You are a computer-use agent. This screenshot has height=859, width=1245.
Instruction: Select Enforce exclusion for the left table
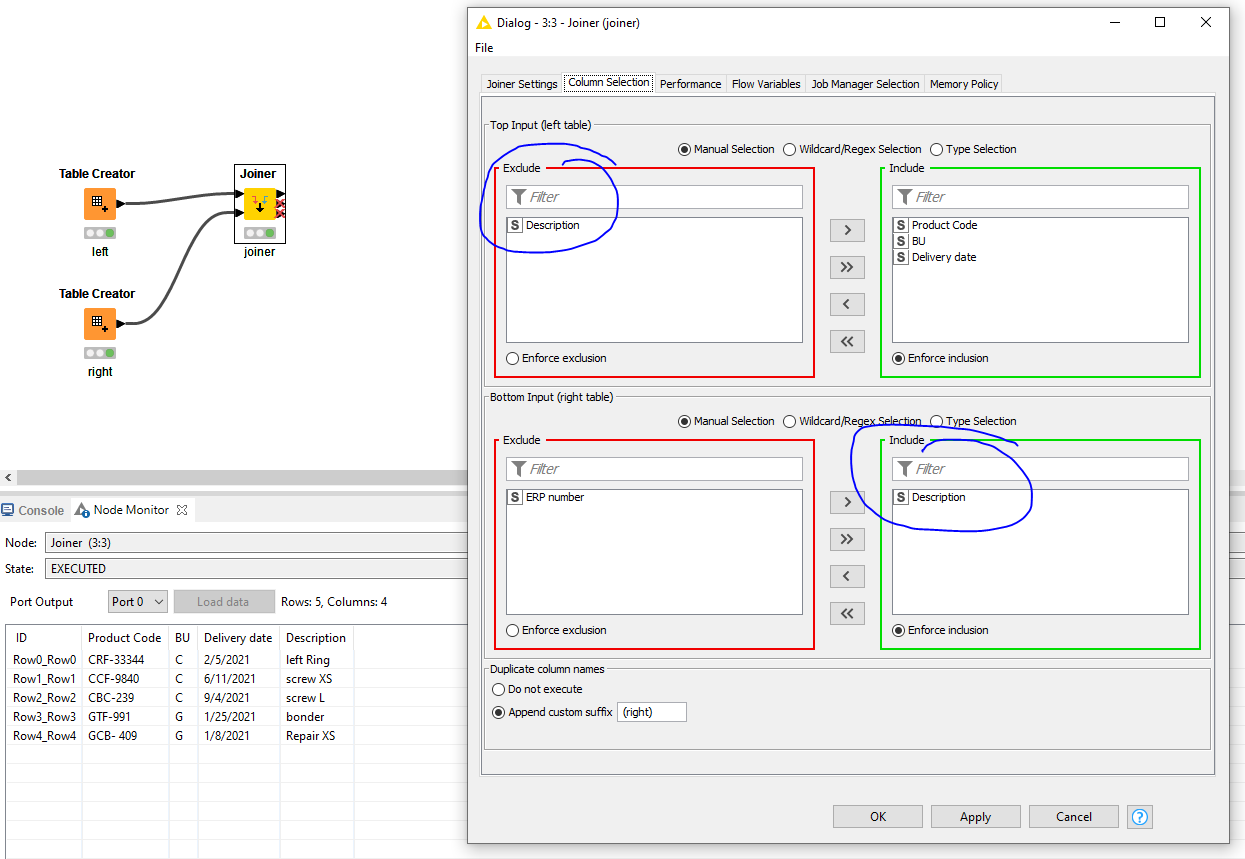[512, 358]
